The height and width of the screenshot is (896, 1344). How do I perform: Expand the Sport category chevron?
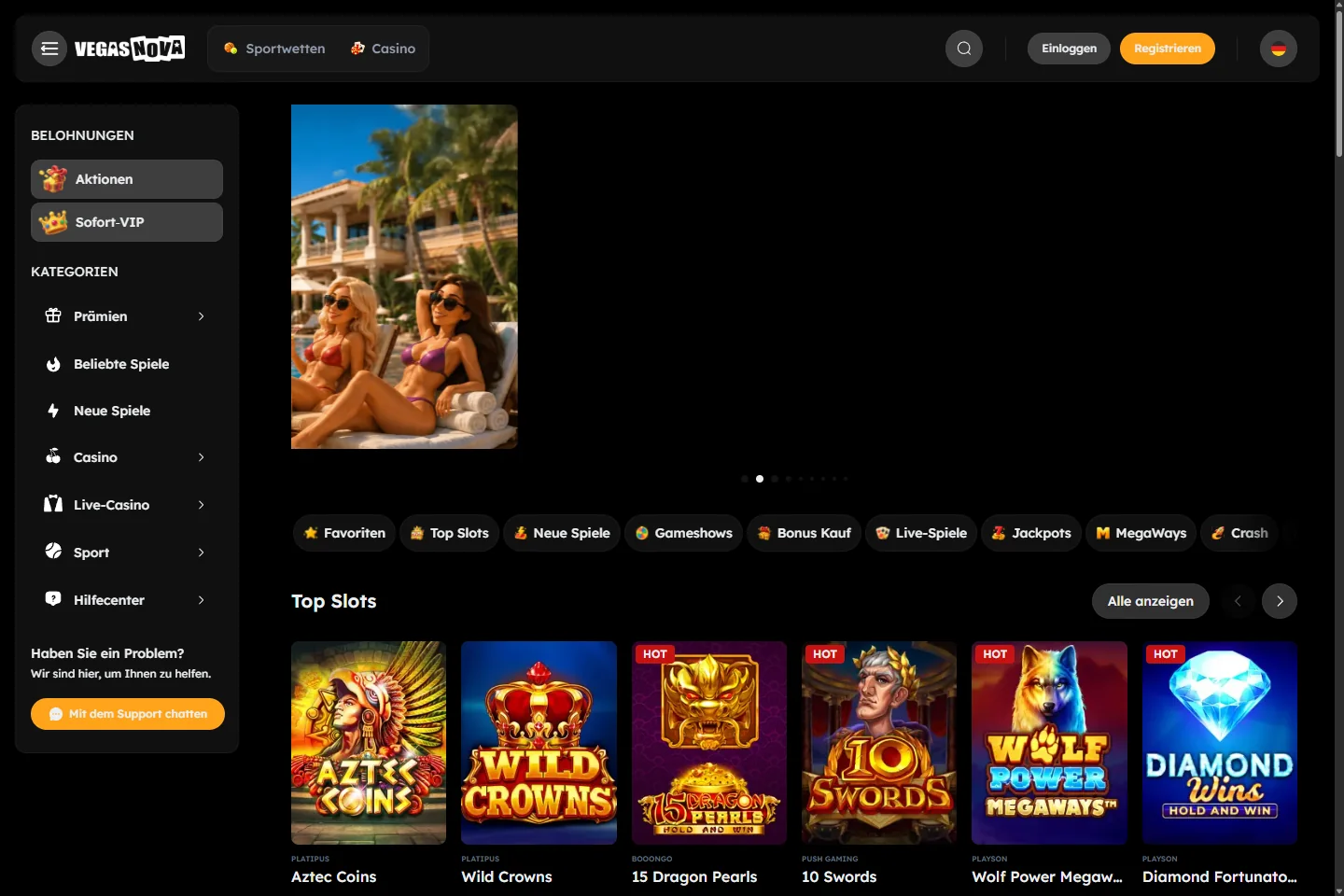pos(201,553)
